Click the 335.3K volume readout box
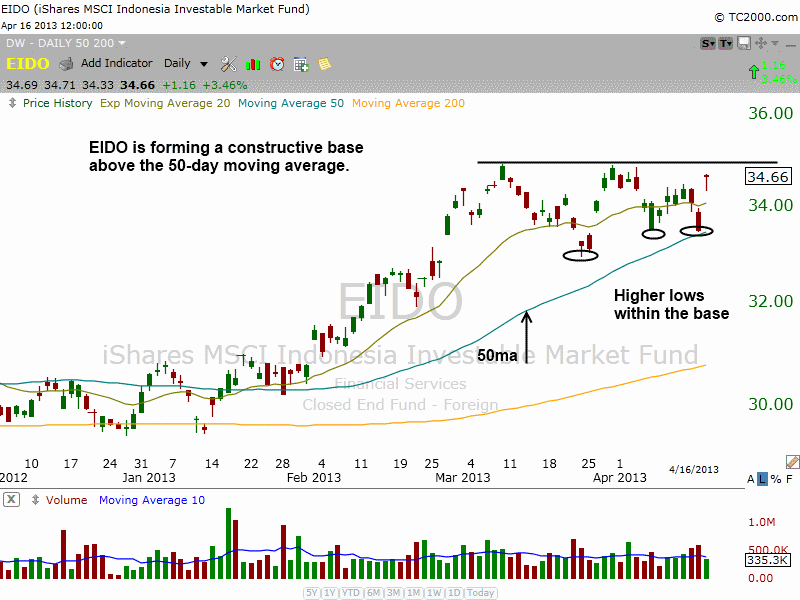The height and width of the screenshot is (600, 800). (x=770, y=561)
